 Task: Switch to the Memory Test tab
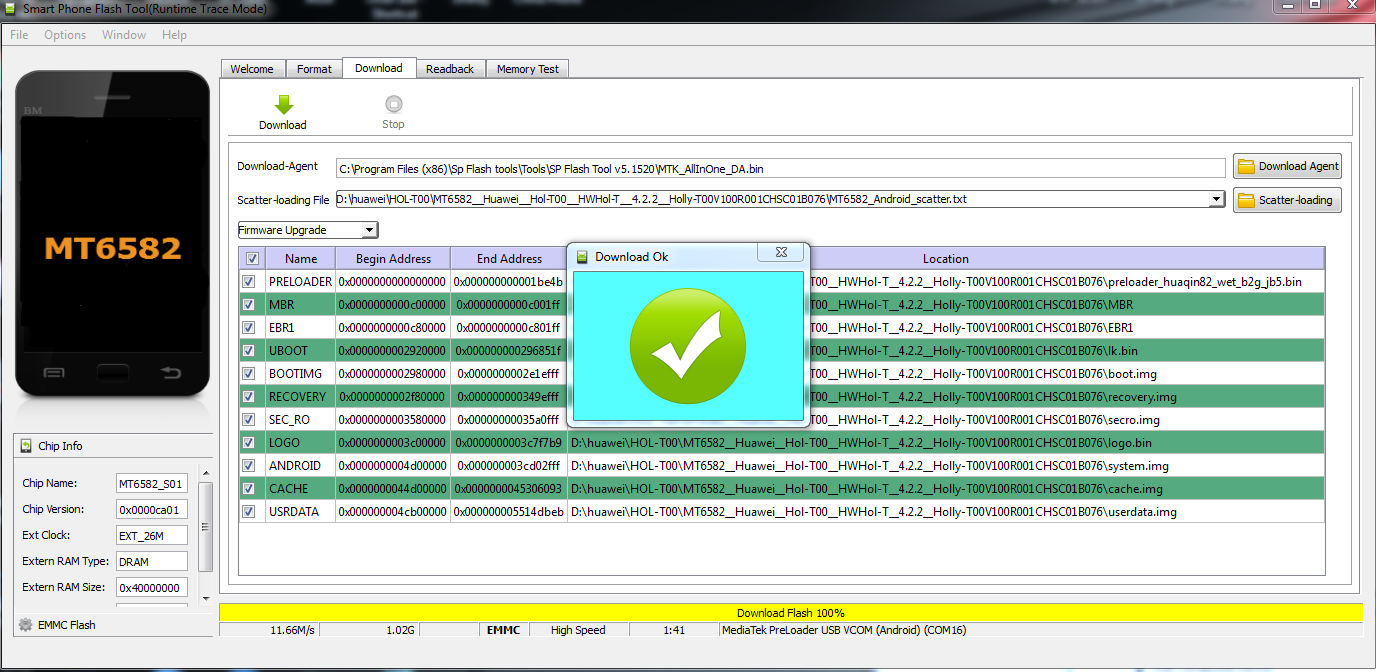tap(528, 69)
